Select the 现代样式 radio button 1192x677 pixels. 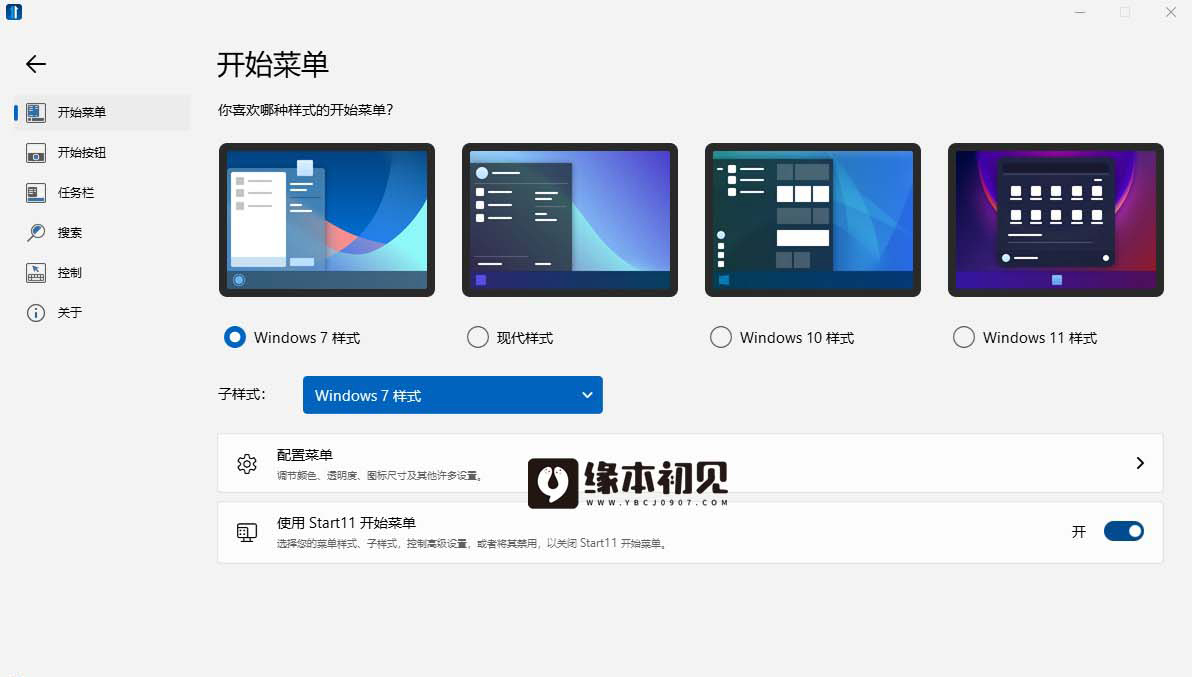[477, 337]
